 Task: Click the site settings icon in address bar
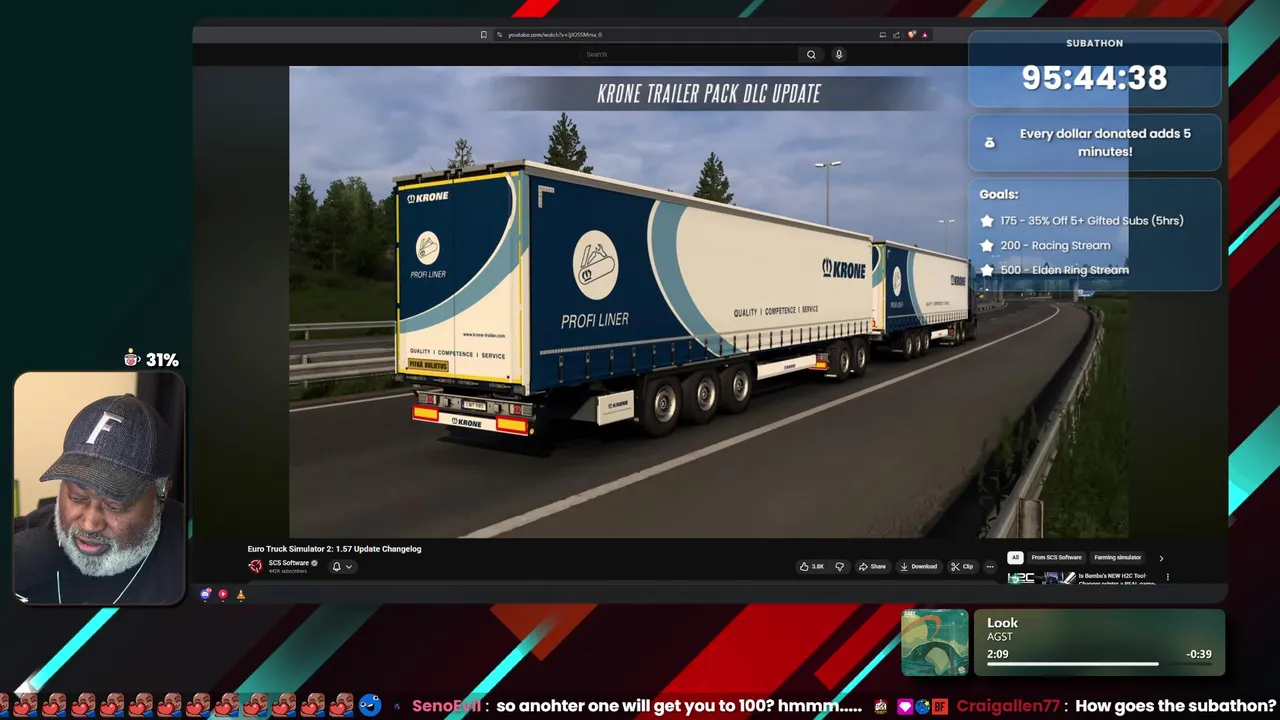coord(499,35)
